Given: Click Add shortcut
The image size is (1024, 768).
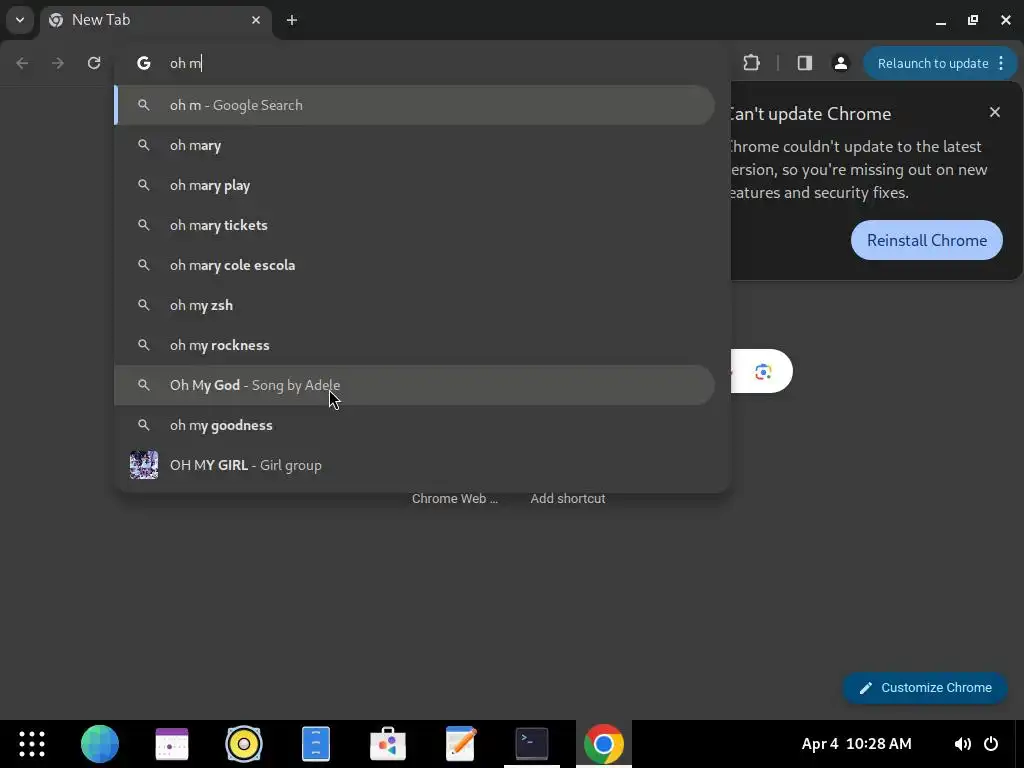Looking at the screenshot, I should (568, 498).
